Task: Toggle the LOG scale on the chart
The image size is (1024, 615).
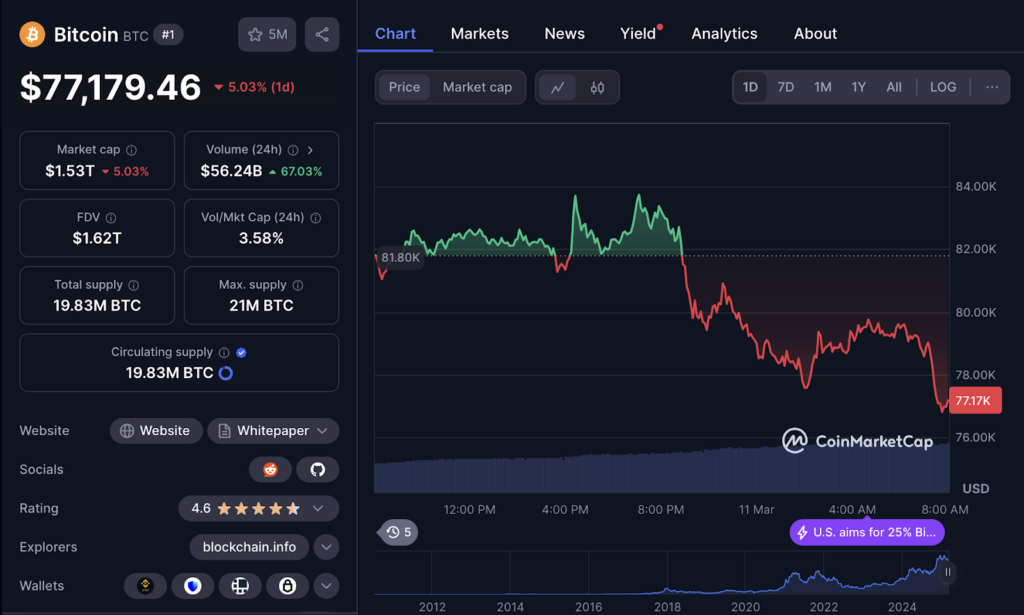Action: (x=942, y=87)
